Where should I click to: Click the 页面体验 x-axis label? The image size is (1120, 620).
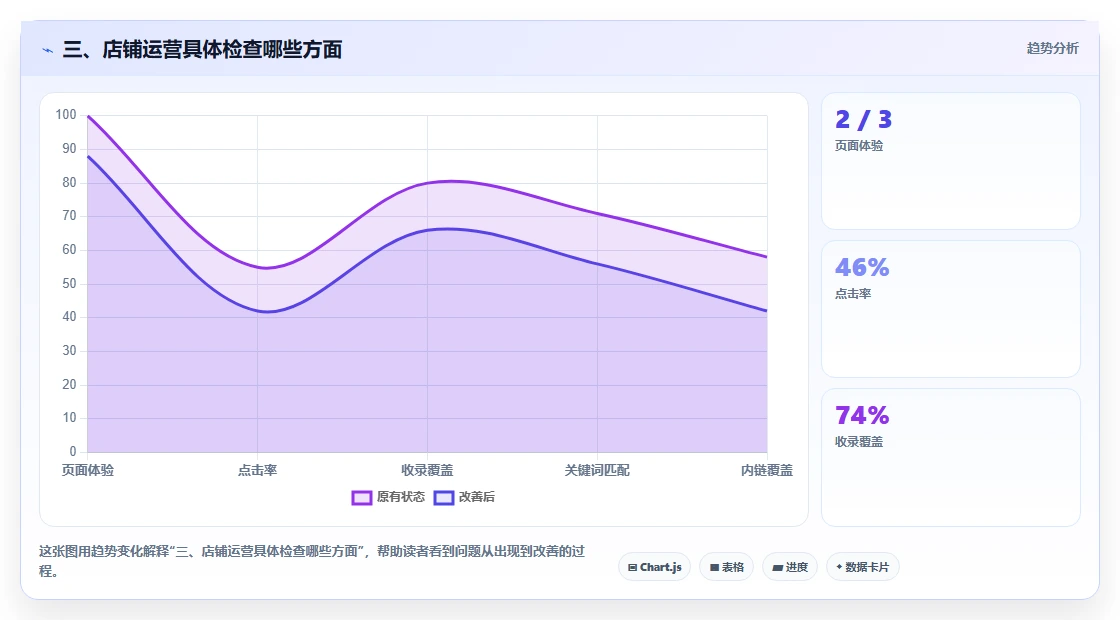(x=88, y=470)
